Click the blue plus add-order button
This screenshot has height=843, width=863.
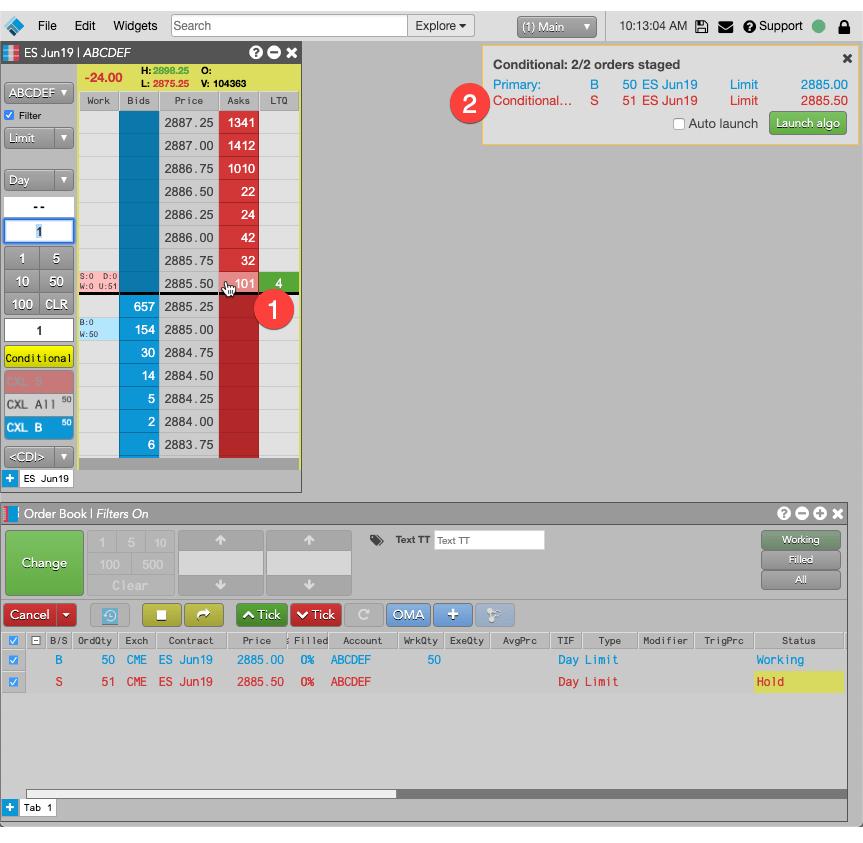452,615
